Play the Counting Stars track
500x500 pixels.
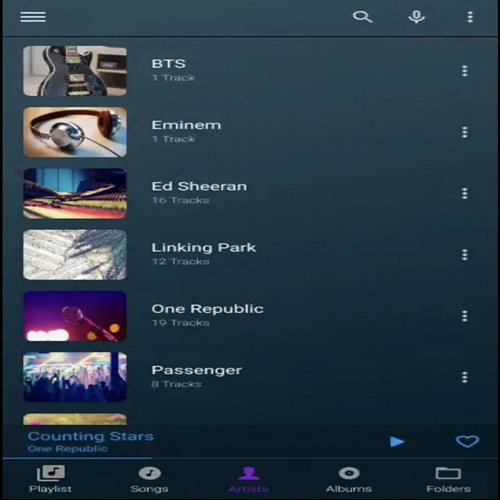click(x=397, y=442)
